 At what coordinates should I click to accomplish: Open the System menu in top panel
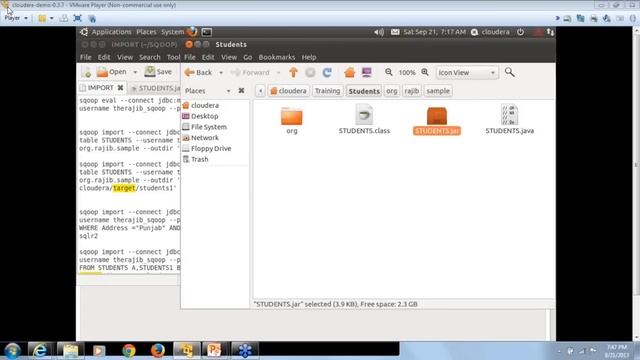click(x=172, y=32)
